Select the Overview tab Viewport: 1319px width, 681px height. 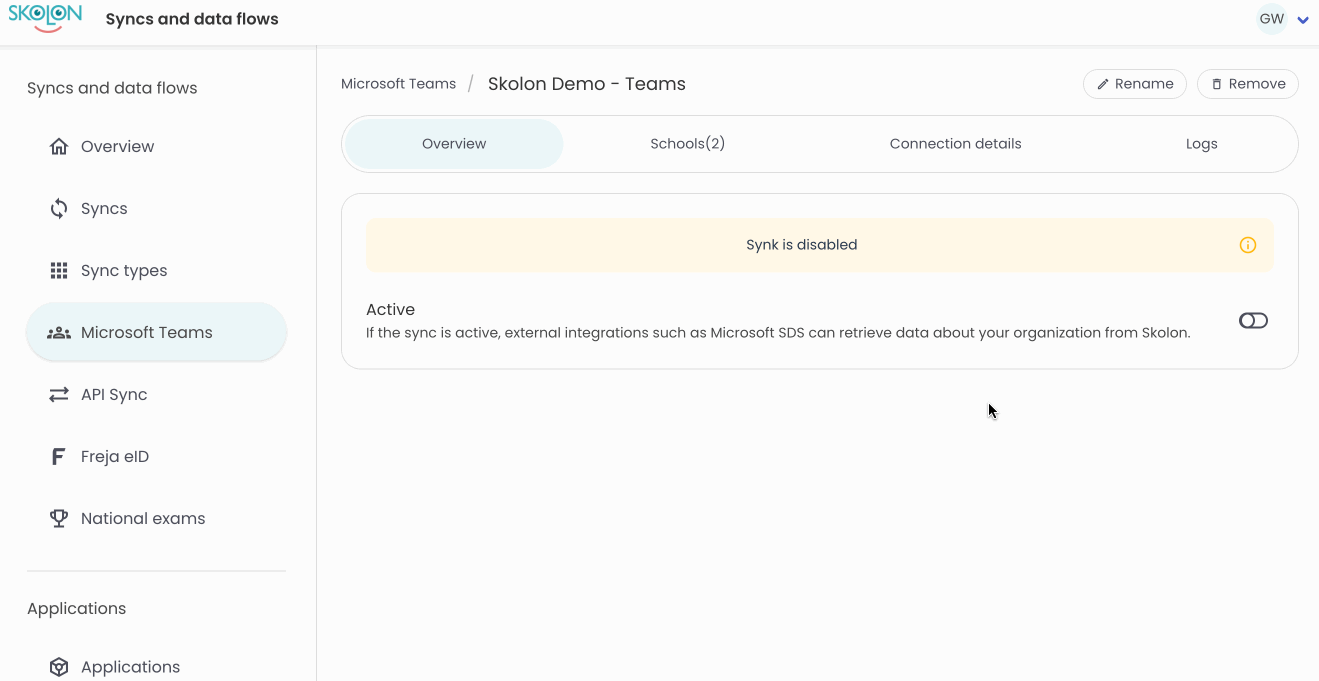454,144
